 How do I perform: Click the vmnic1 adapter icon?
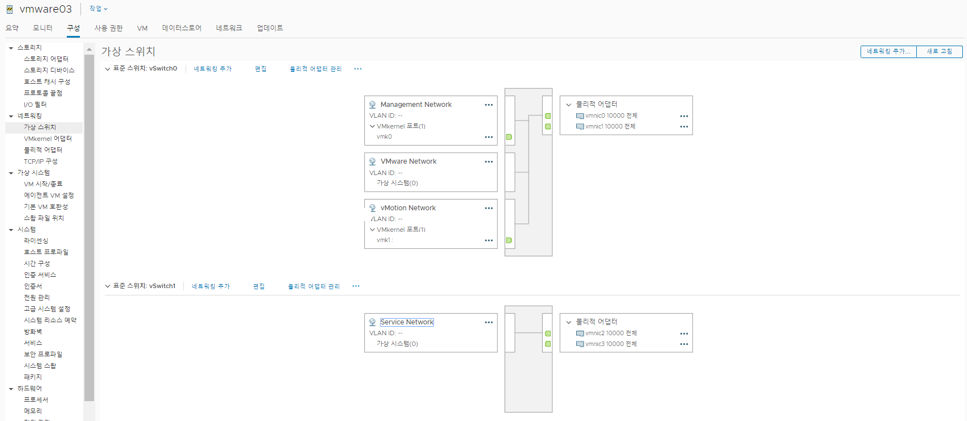580,126
